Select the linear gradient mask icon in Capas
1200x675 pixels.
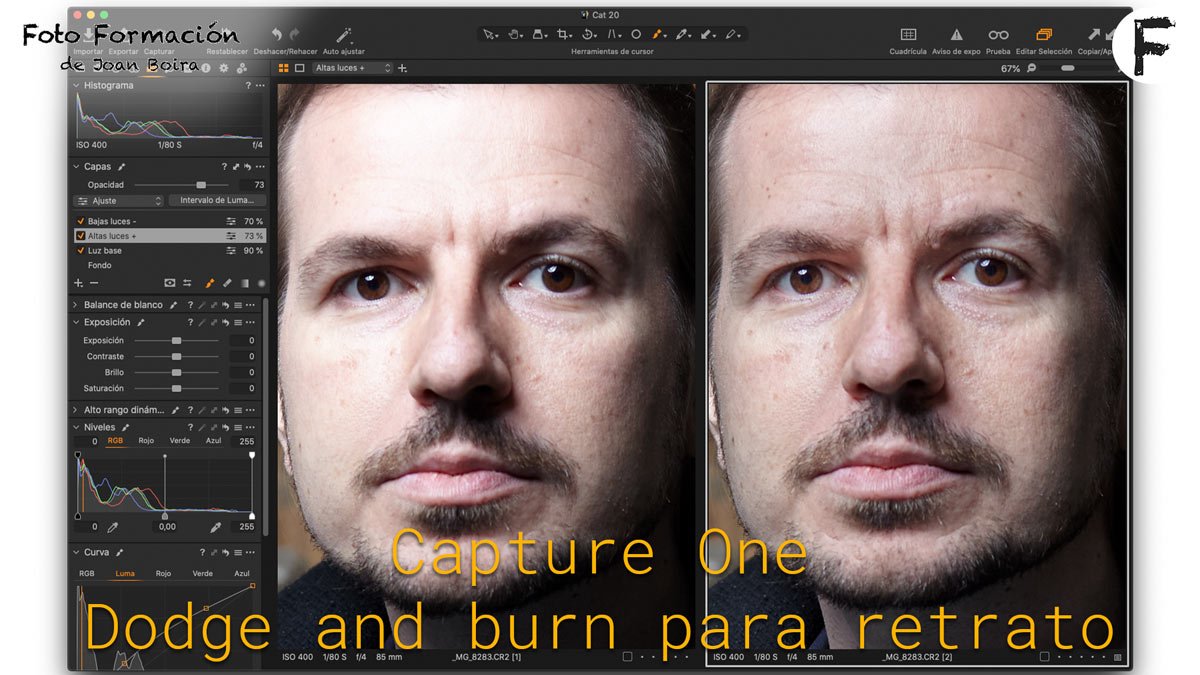pos(244,283)
